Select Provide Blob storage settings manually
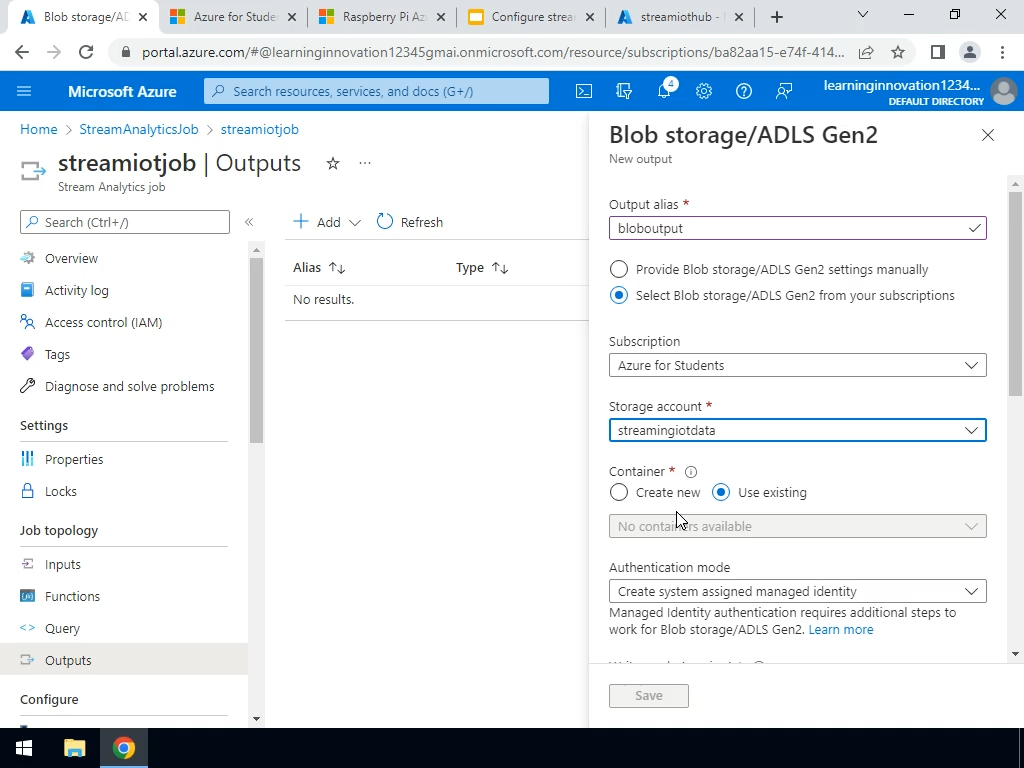Viewport: 1024px width, 768px height. tap(618, 269)
